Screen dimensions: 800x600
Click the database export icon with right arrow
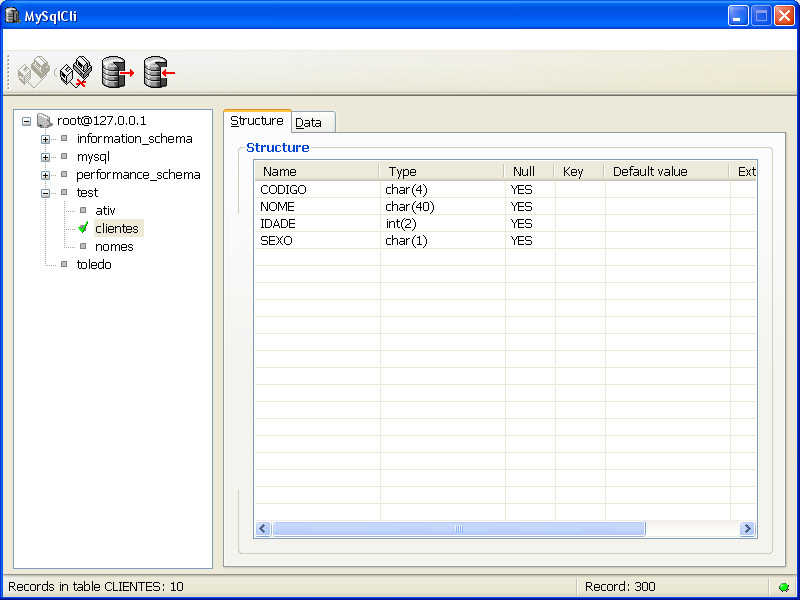[117, 72]
